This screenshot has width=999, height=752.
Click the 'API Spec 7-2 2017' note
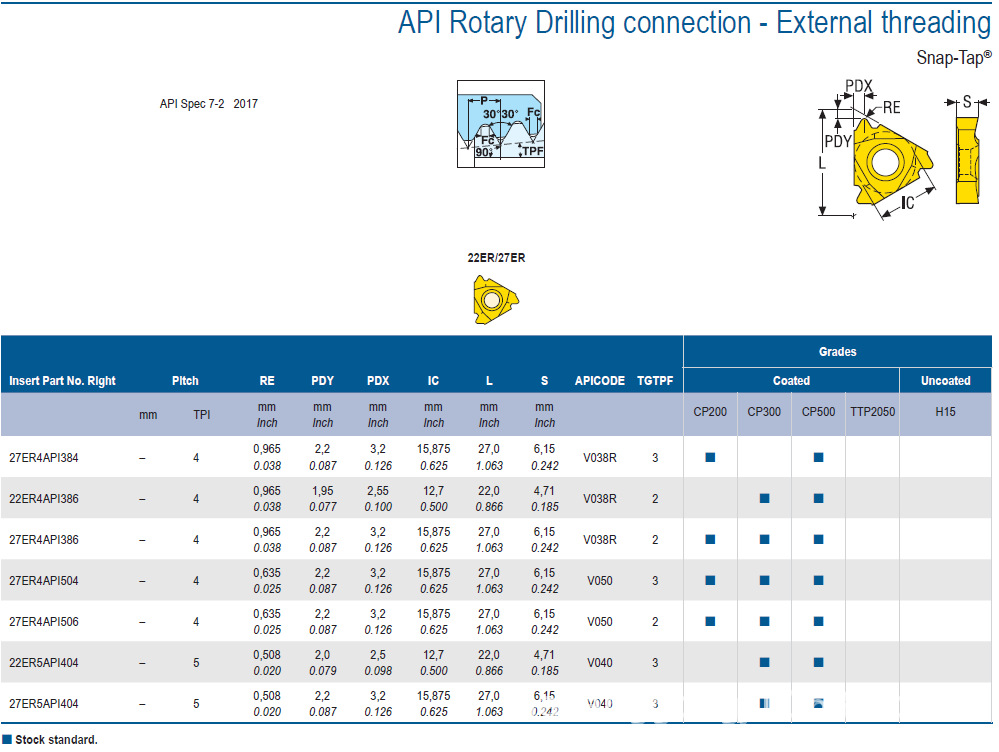208,104
